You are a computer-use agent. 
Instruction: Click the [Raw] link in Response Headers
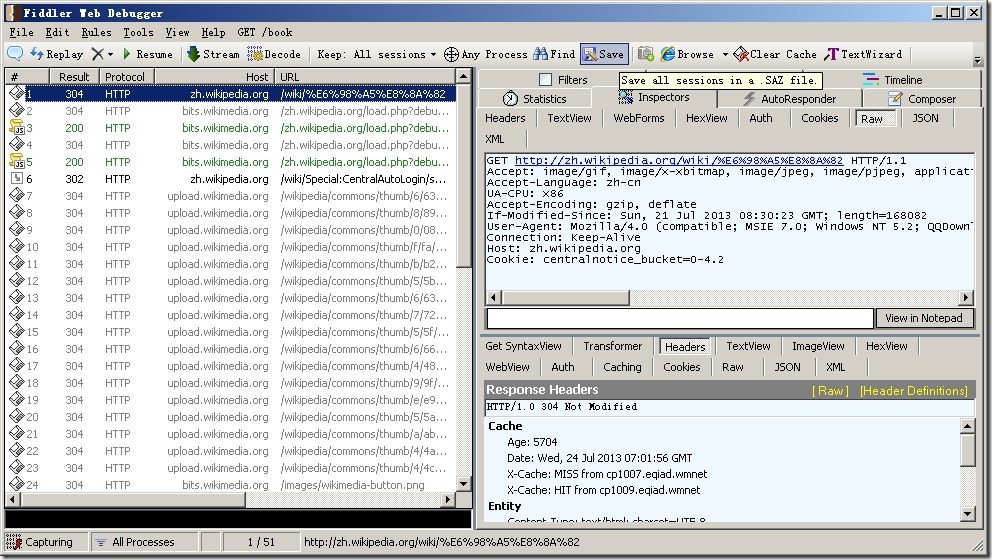[830, 390]
